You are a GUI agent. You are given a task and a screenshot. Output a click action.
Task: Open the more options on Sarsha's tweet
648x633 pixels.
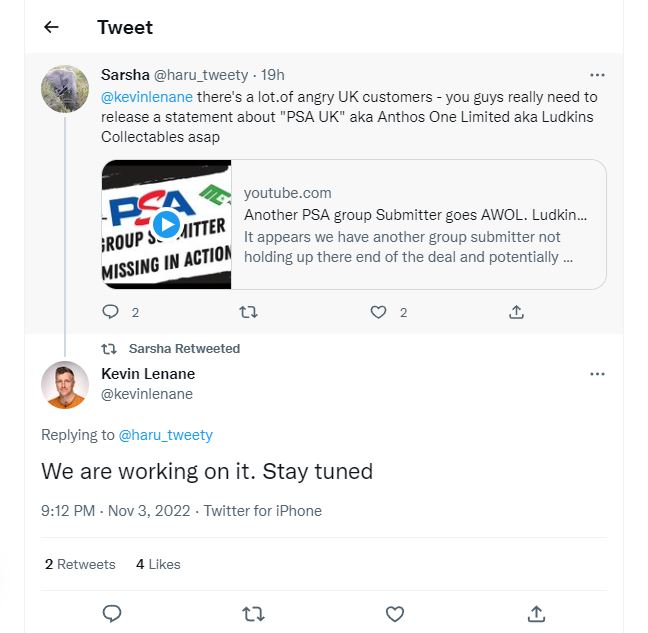click(x=597, y=75)
